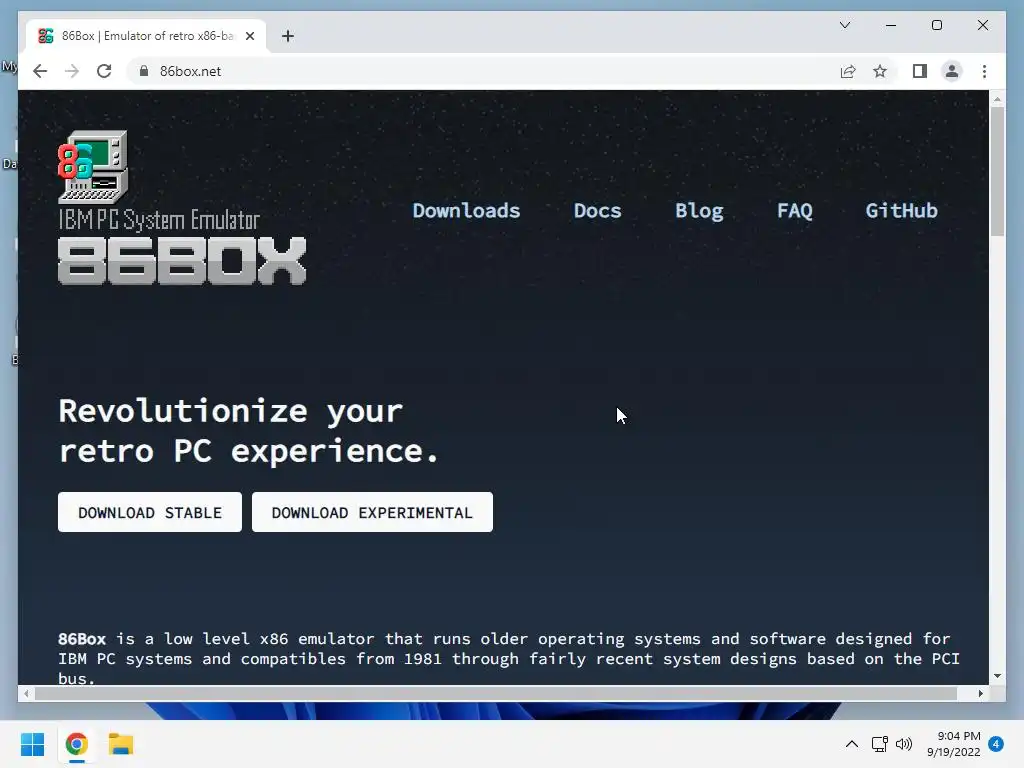The image size is (1024, 768).
Task: Open a new tab with the plus button
Action: pos(288,36)
